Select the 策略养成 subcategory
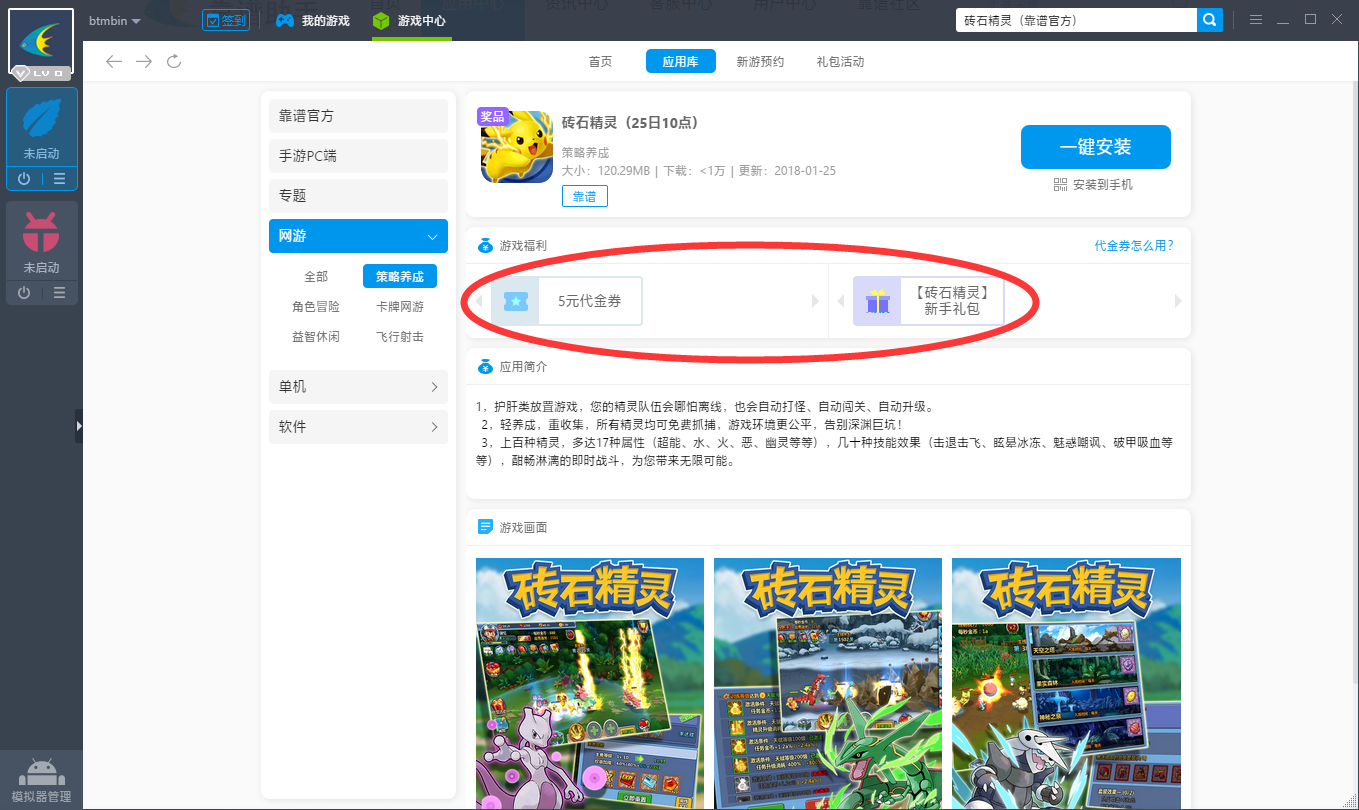 (400, 277)
